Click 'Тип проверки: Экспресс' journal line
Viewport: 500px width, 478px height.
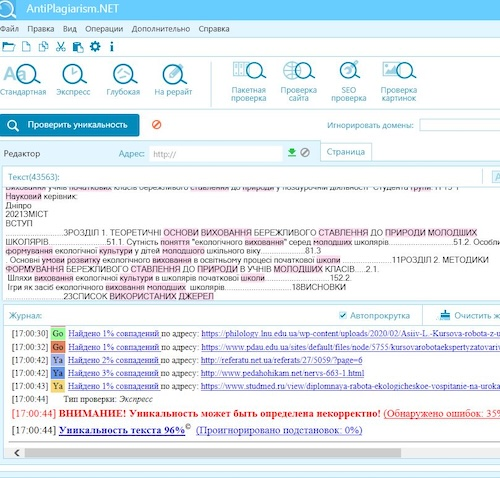tap(108, 399)
